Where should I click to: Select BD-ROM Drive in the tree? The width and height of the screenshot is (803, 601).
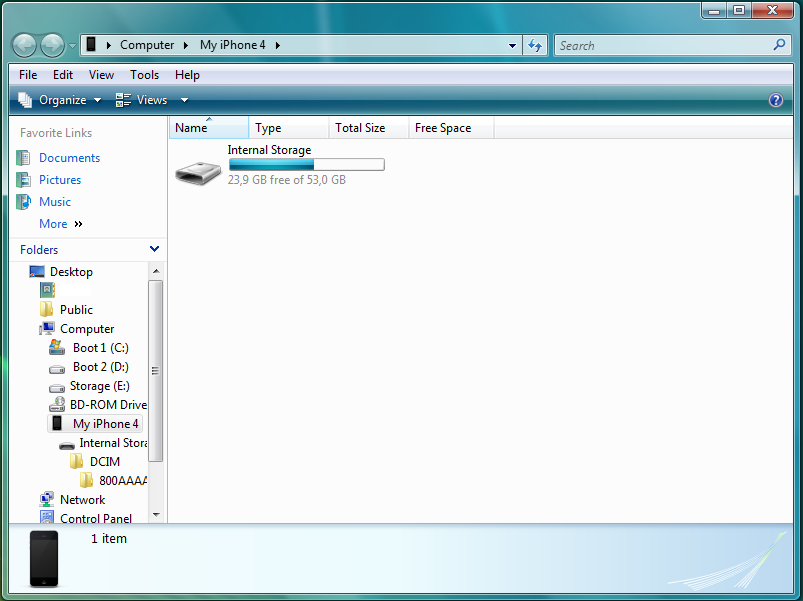click(x=108, y=404)
